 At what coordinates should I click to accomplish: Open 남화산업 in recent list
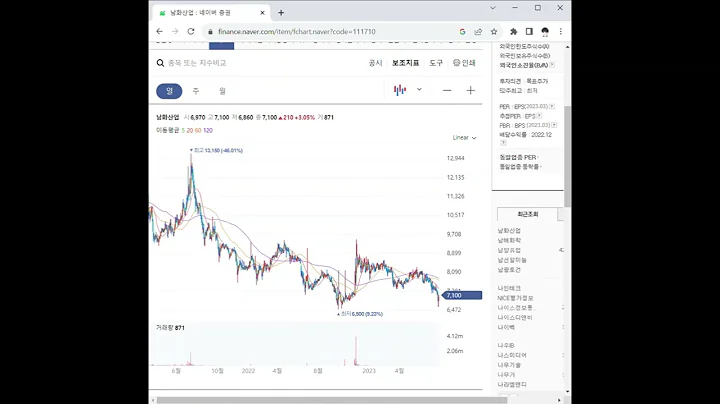[509, 230]
